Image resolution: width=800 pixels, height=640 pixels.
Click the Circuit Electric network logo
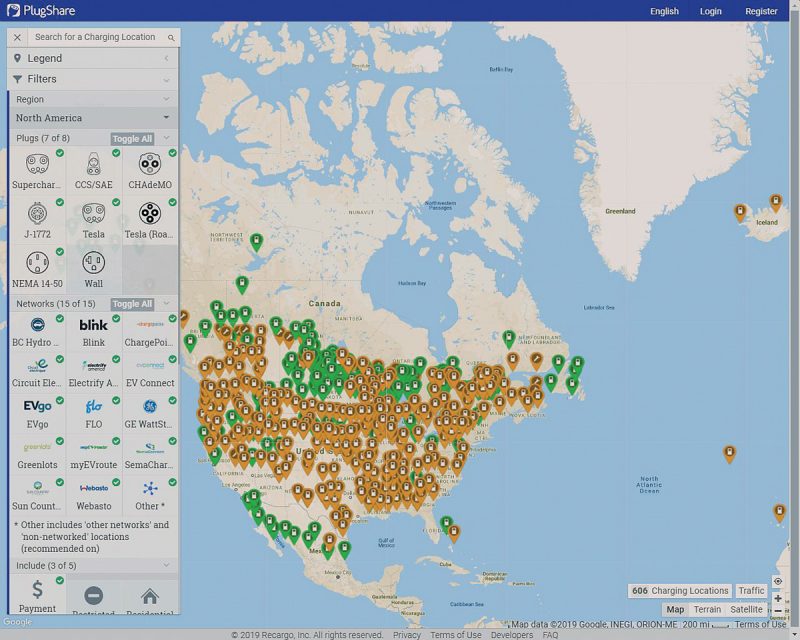click(x=37, y=365)
